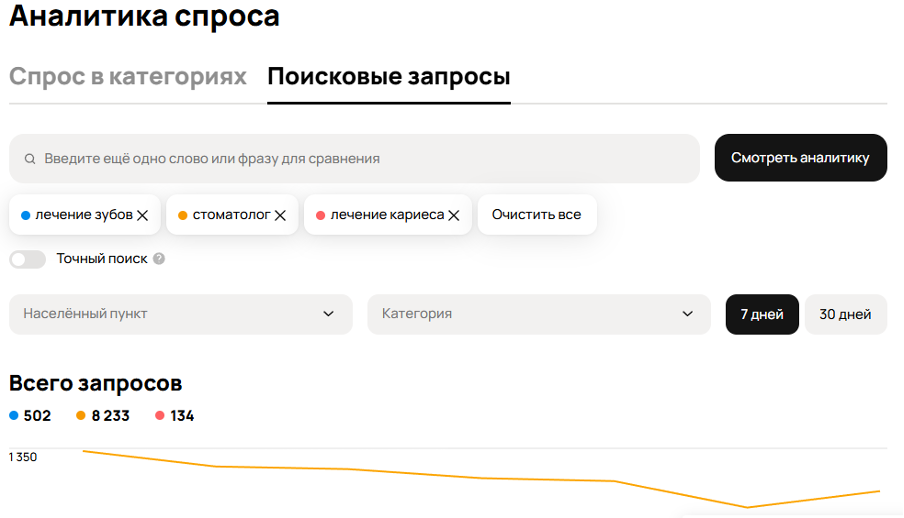Viewport: 904px width, 518px height.
Task: Switch period to 30 дней
Action: [x=845, y=314]
